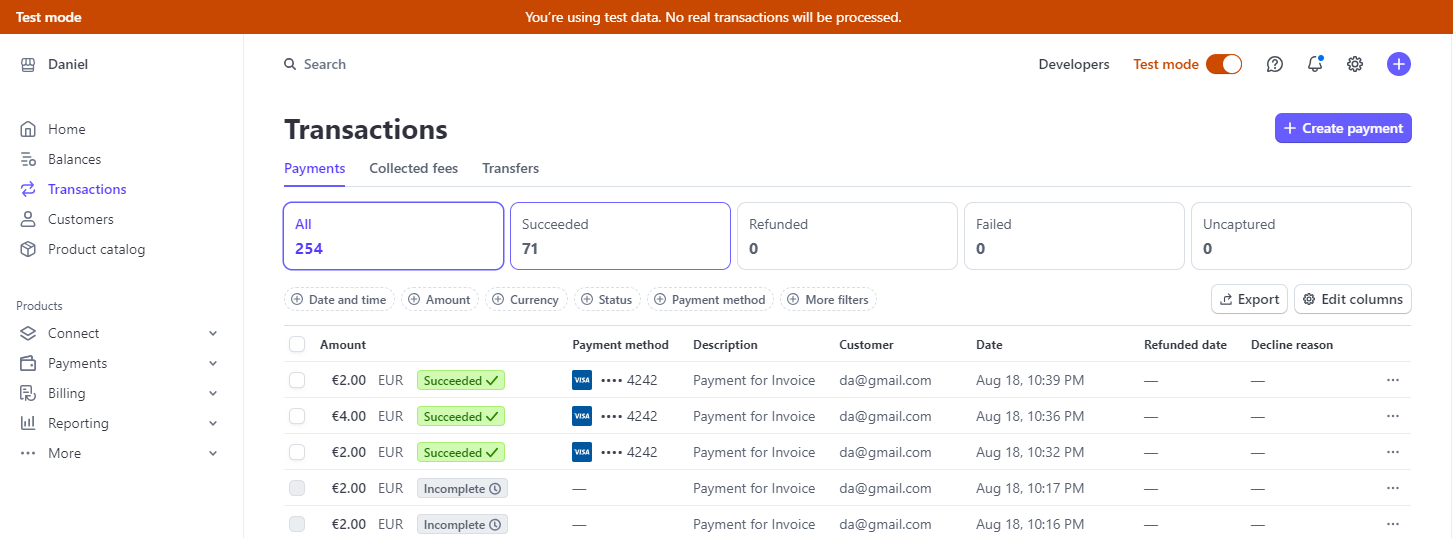Expand the Connect menu chevron
The height and width of the screenshot is (538, 1453).
(x=213, y=333)
